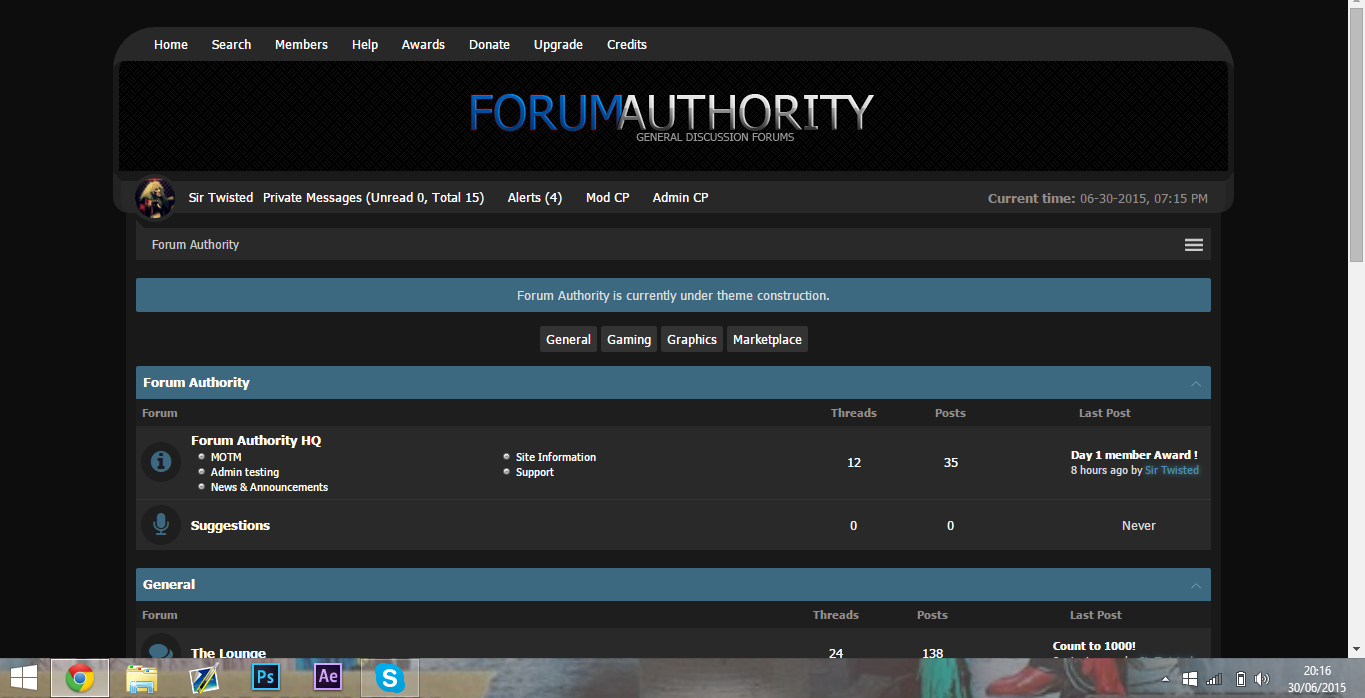Launch After Effects from the taskbar
The image size is (1365, 698).
328,678
